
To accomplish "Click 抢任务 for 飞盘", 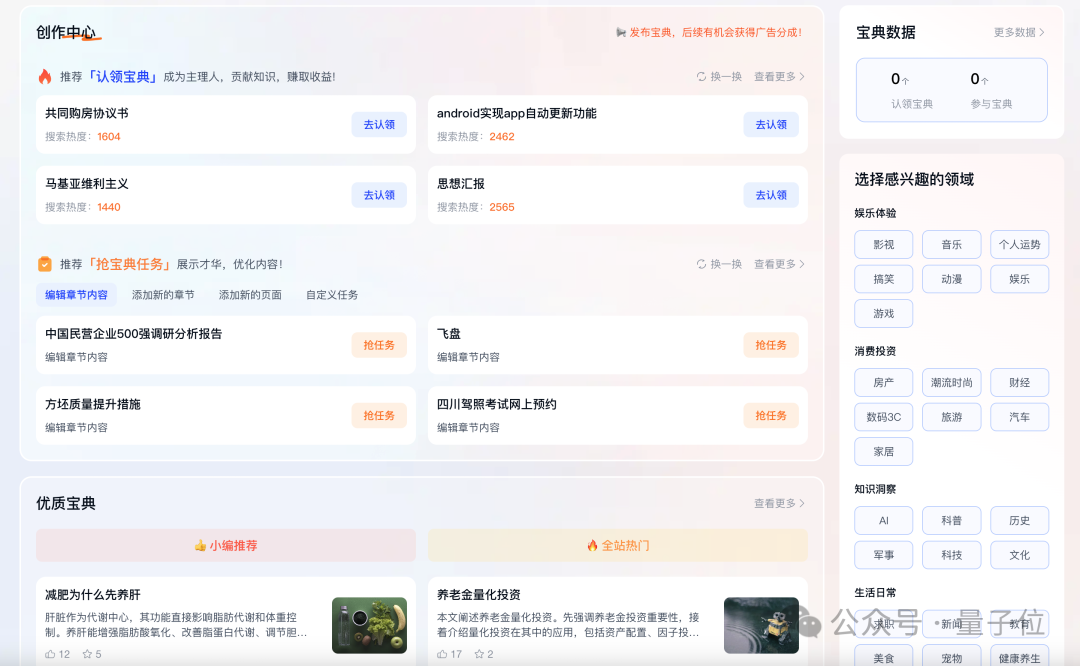I will tap(771, 345).
